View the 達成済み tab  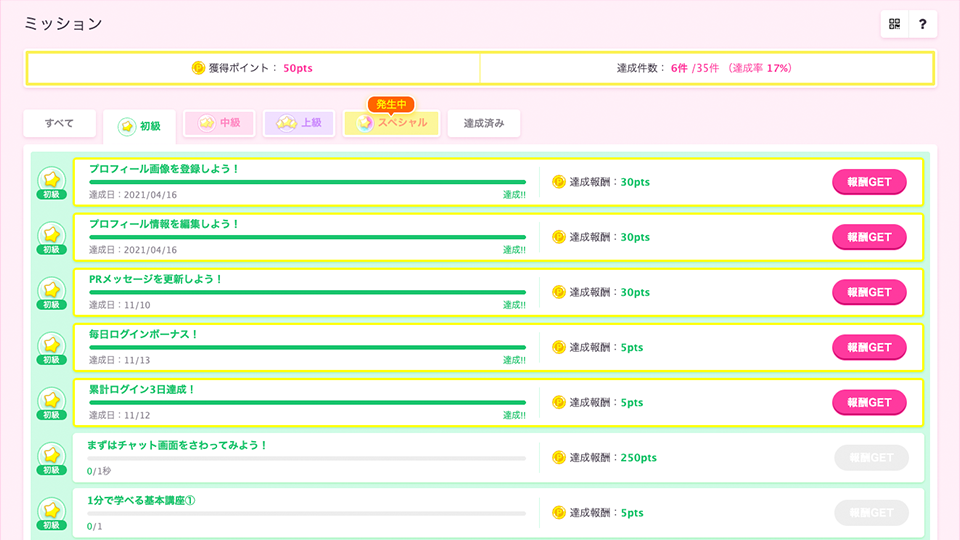tap(483, 123)
